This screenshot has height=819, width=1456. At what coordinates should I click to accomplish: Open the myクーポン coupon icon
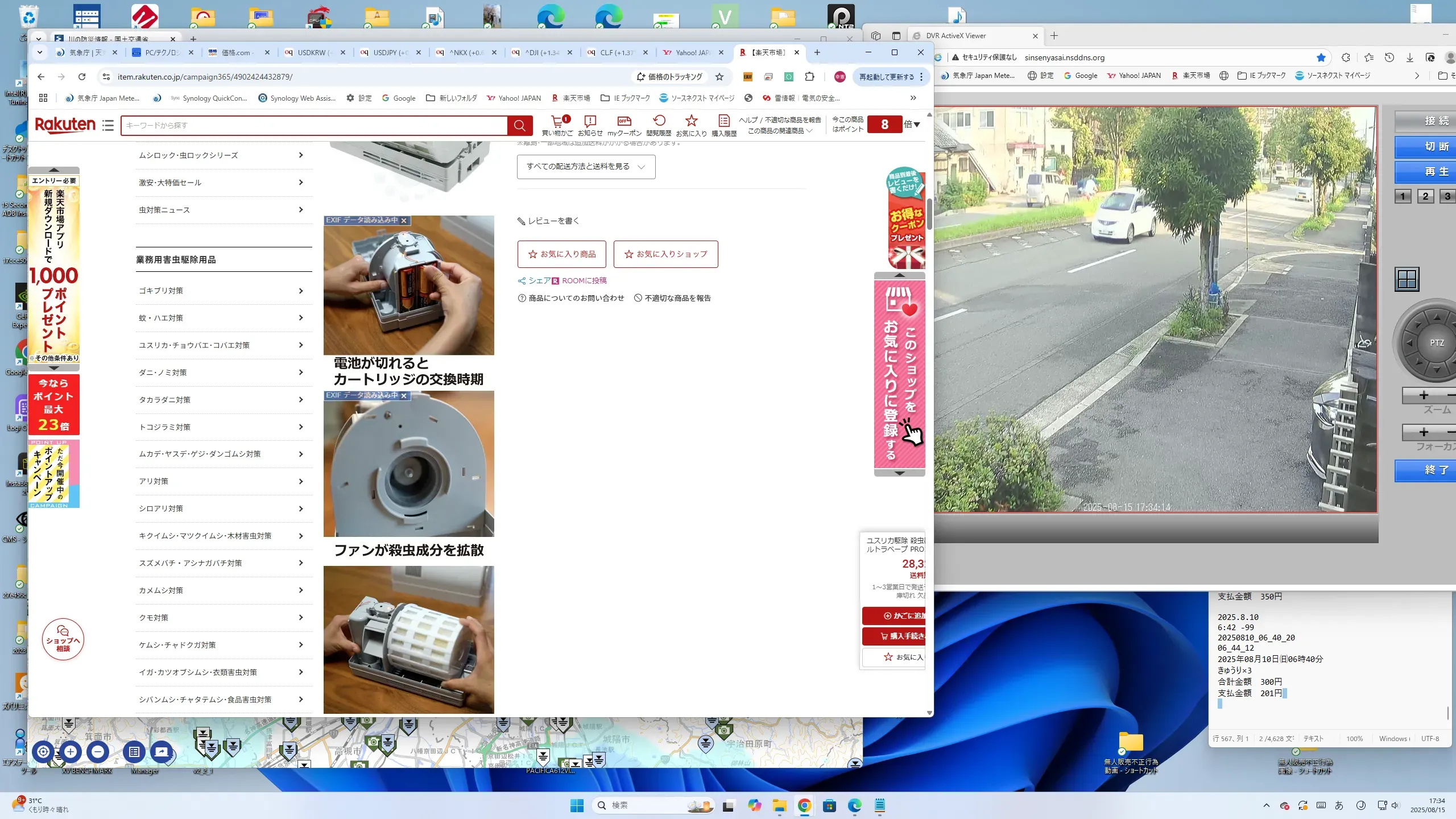click(x=624, y=122)
